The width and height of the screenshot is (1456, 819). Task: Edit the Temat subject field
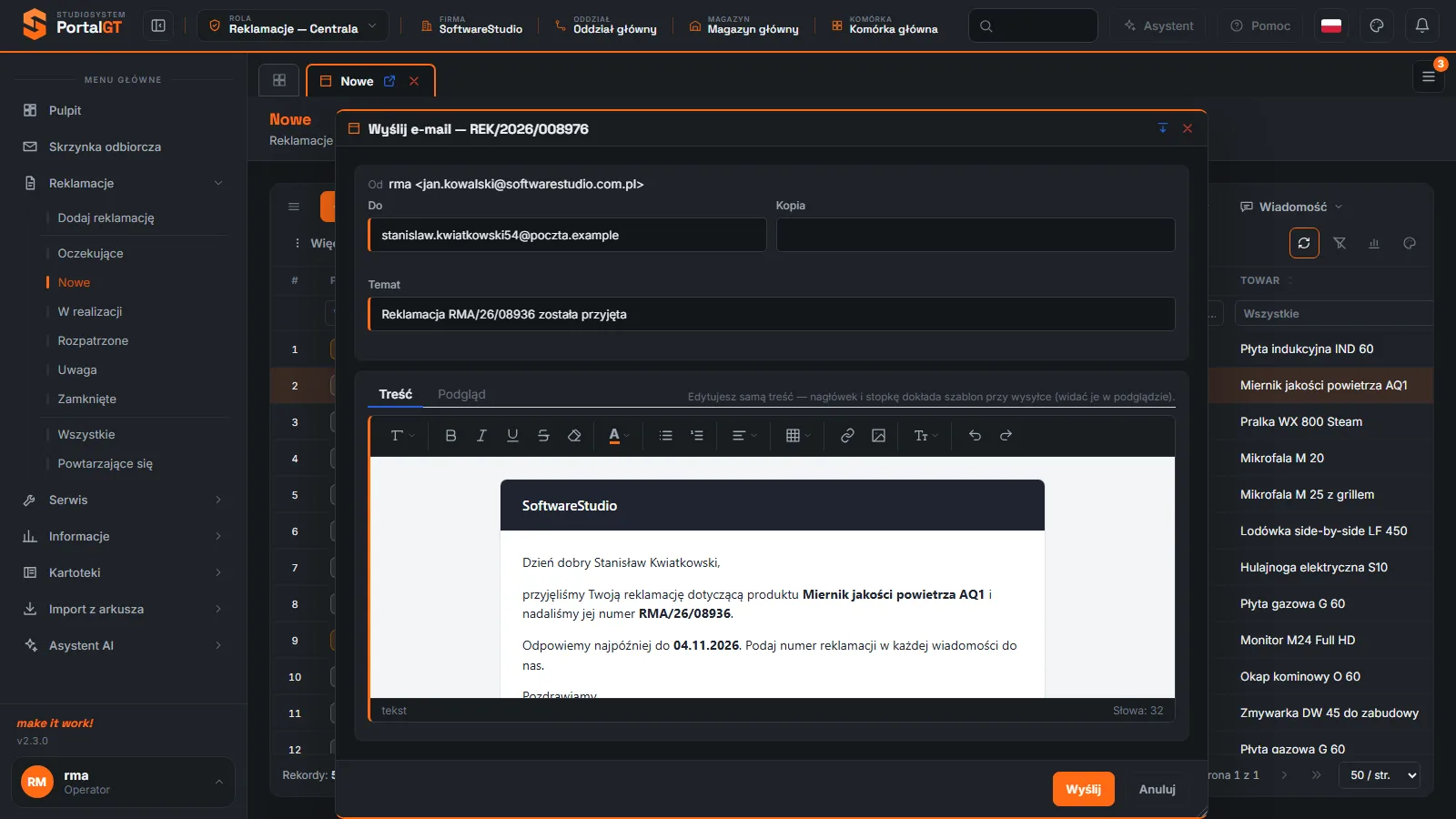click(x=772, y=314)
